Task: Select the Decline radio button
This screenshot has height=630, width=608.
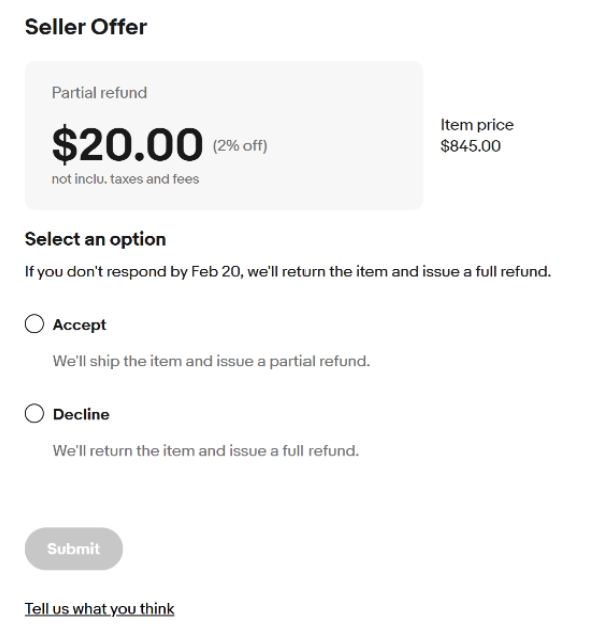Action: tap(35, 414)
